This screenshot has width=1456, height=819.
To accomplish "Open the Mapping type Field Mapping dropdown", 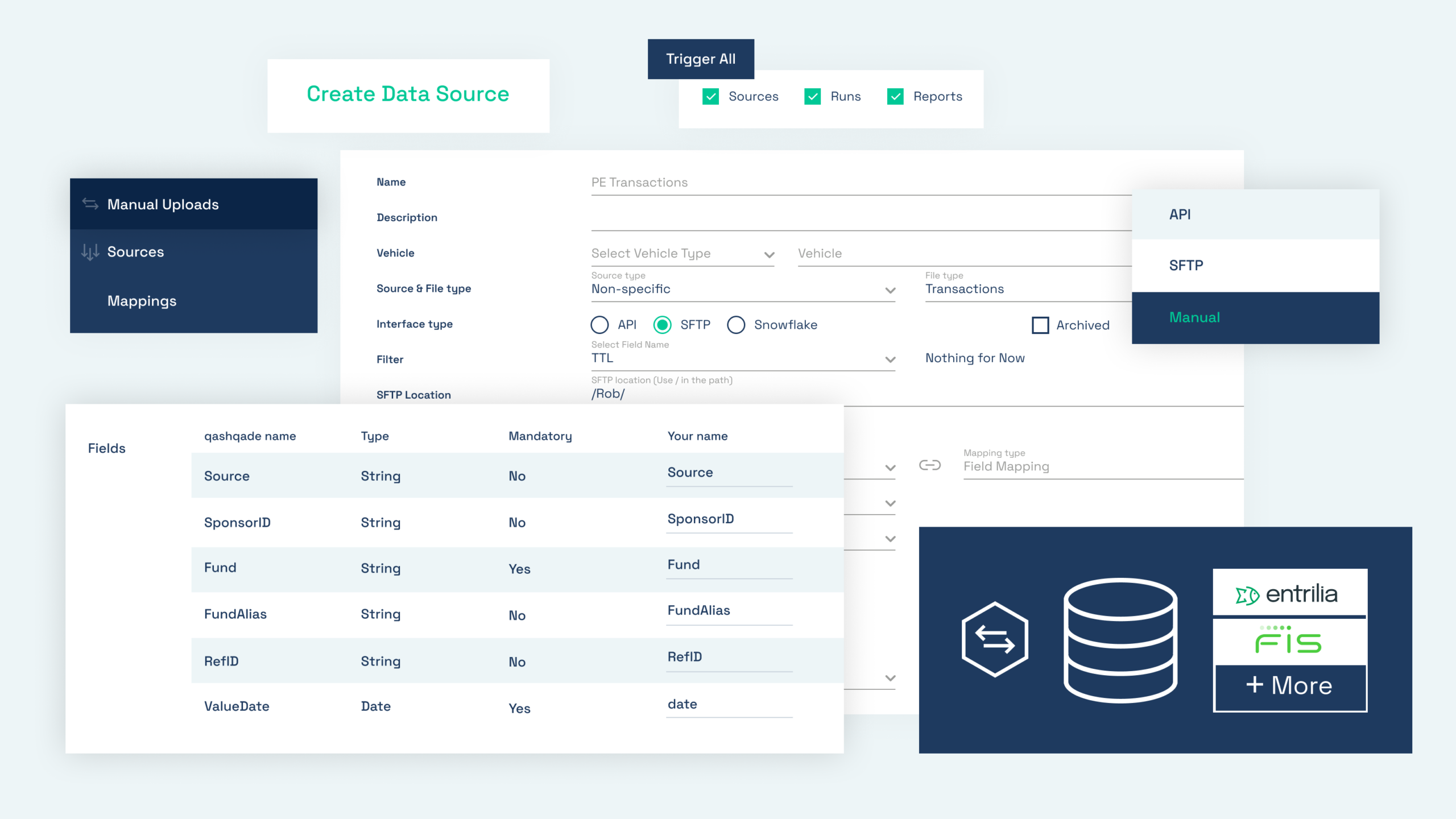I will (1103, 464).
